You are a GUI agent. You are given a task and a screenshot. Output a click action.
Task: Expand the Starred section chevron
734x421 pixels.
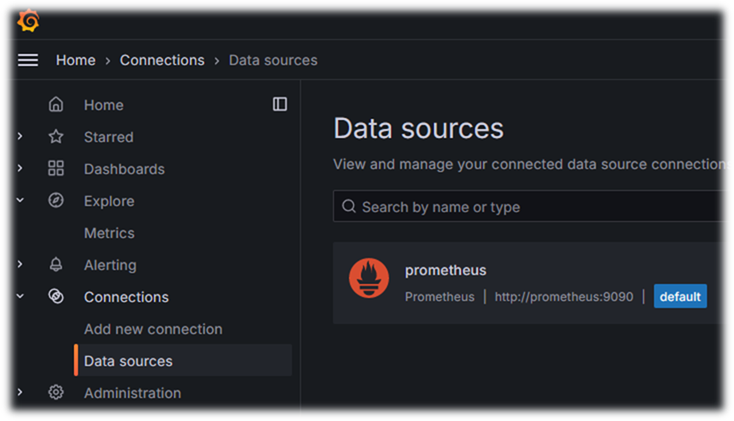(20, 136)
